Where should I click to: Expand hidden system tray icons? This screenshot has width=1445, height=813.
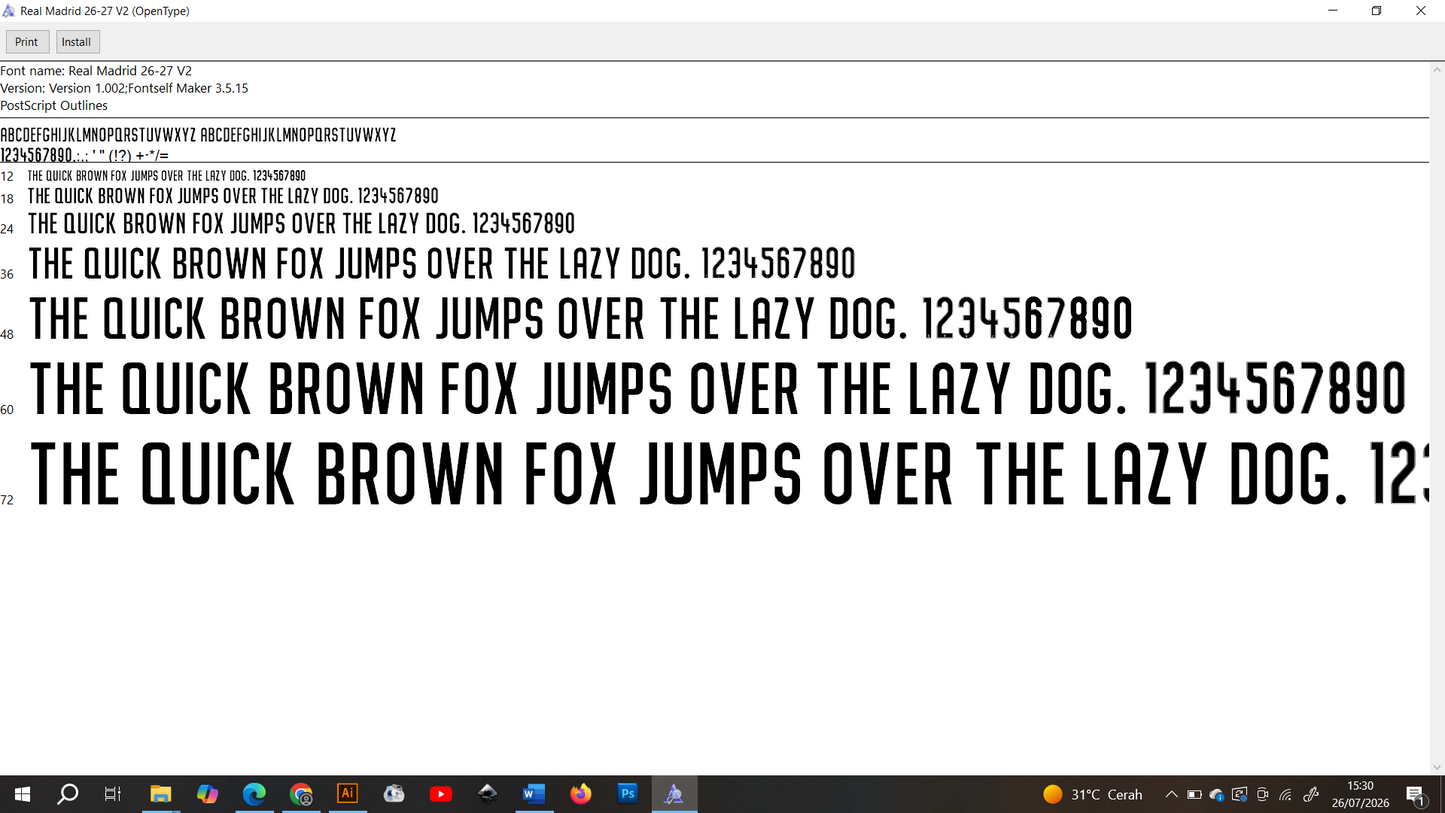click(1171, 795)
